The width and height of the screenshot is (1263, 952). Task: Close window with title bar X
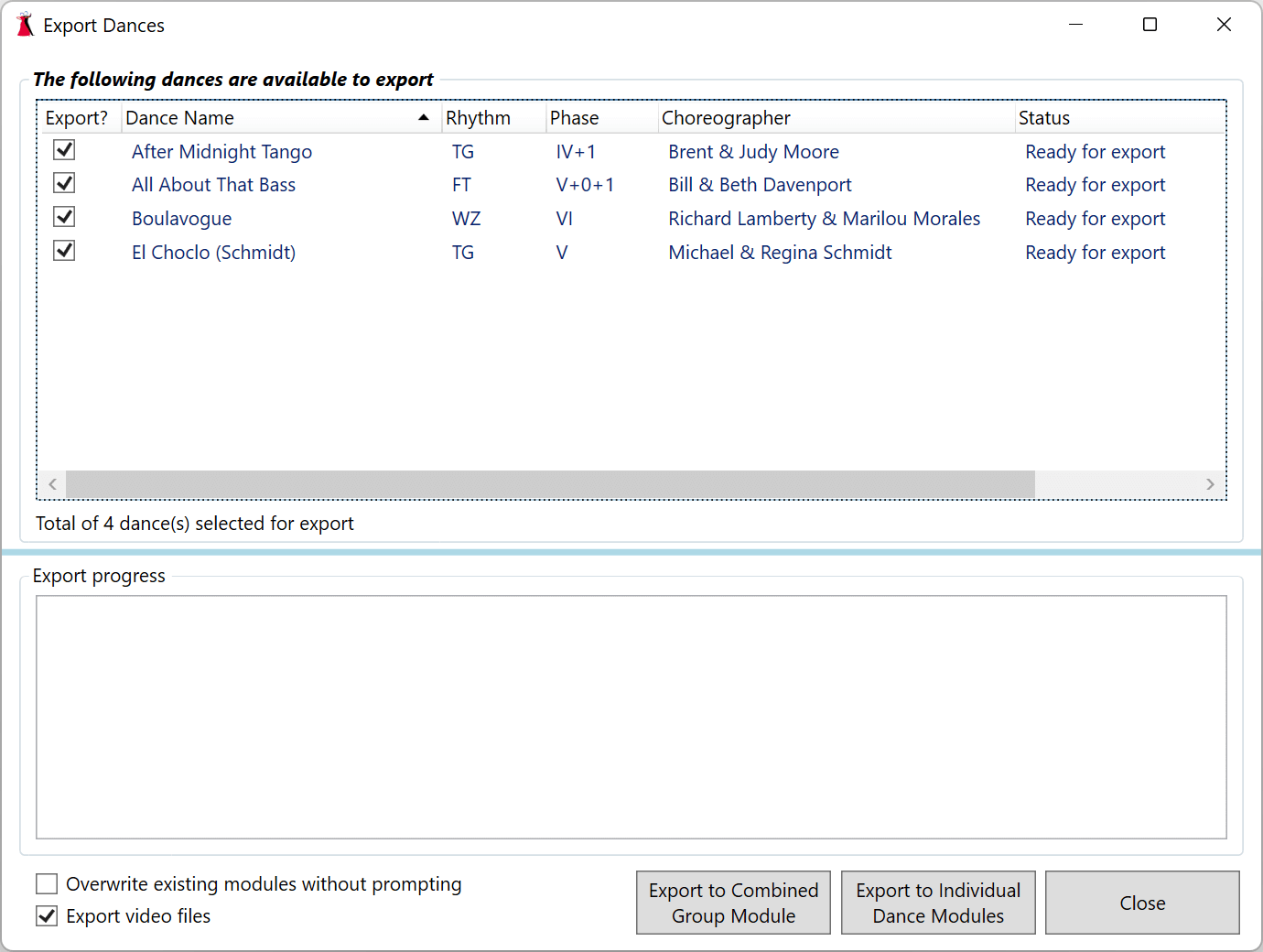tap(1224, 25)
